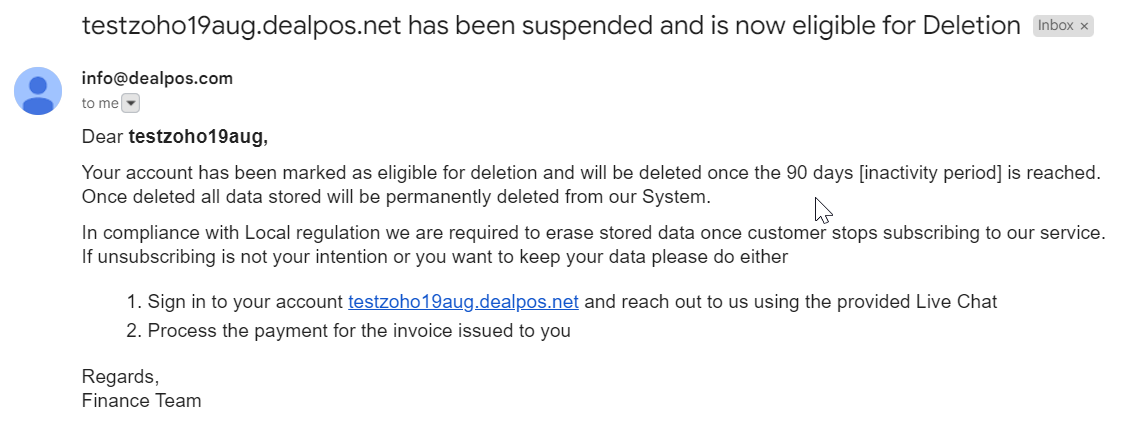Click the "to me" recipient text
Screen dimensions: 1124x440
pyautogui.click(x=100, y=103)
